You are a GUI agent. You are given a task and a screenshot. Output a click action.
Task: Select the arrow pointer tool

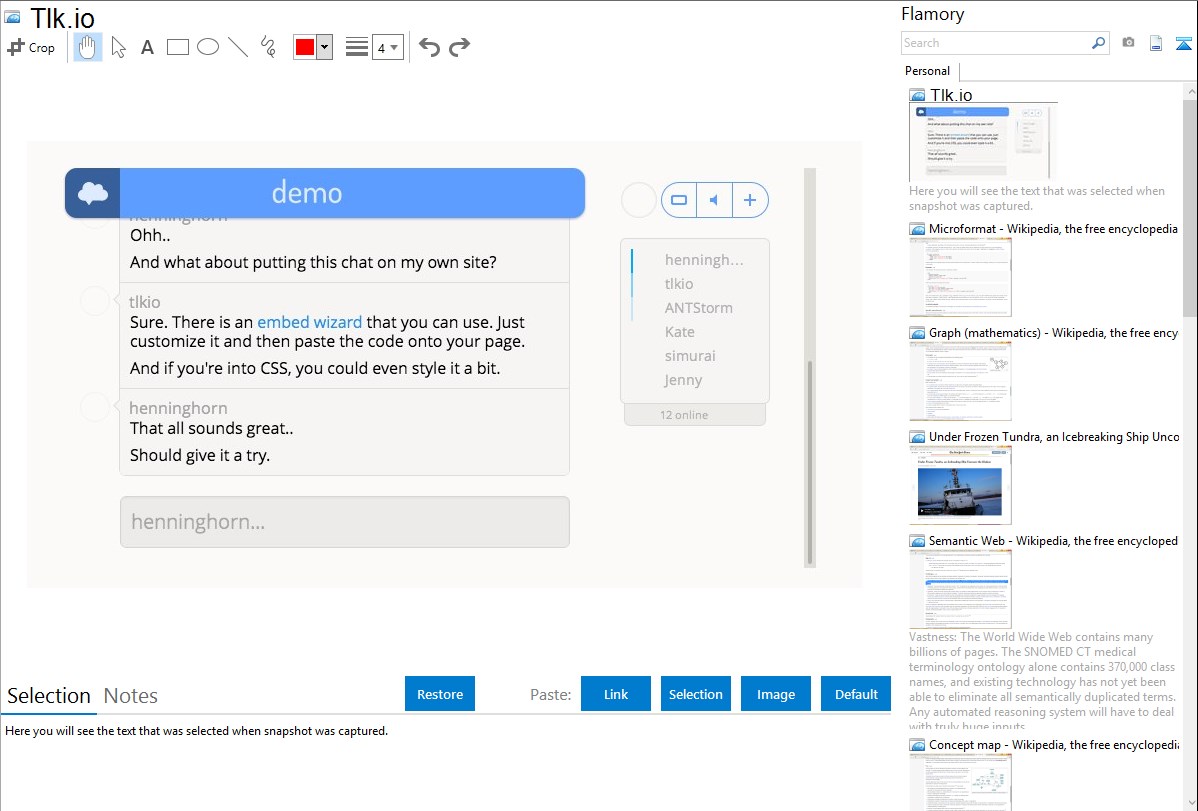(x=118, y=47)
